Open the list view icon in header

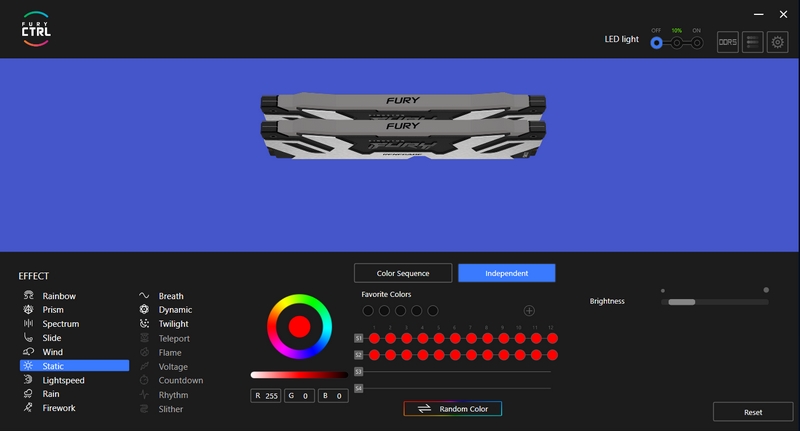click(x=753, y=42)
